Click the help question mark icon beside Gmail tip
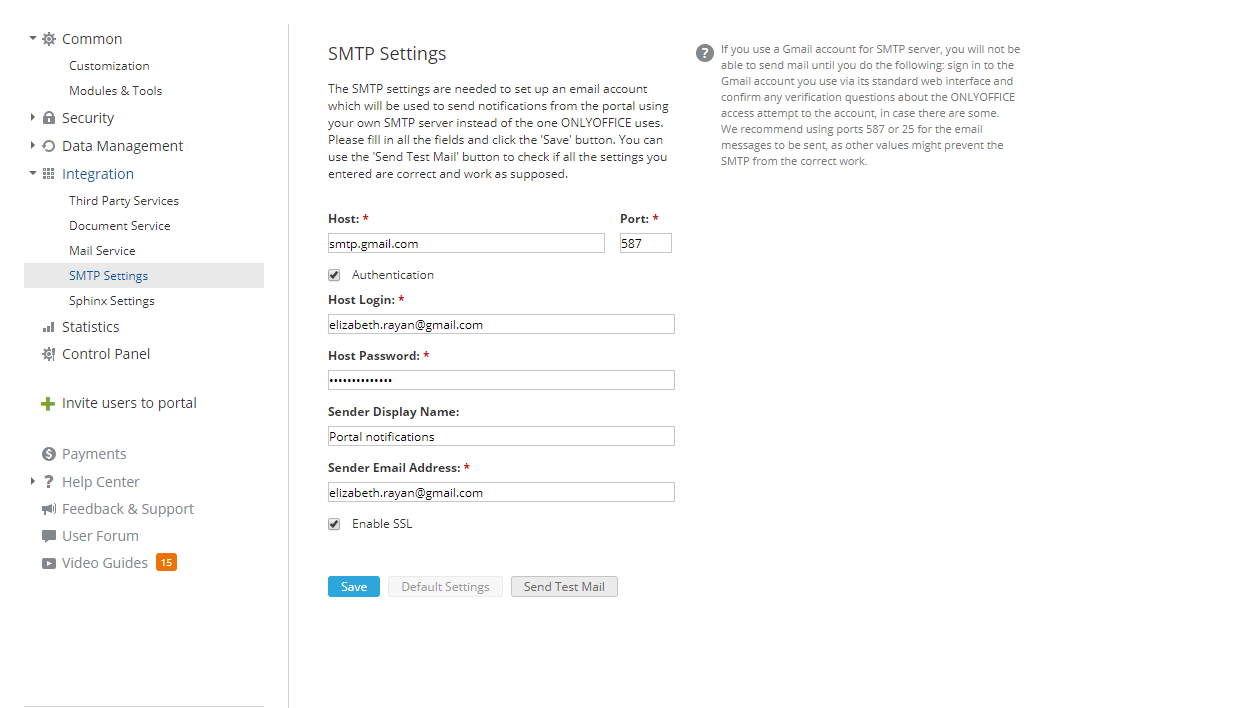Image resolution: width=1240 pixels, height=708 pixels. click(x=705, y=53)
